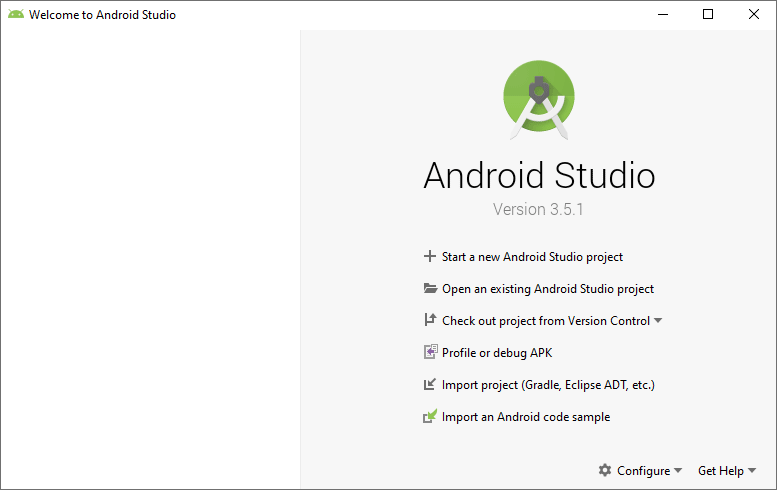
Task: Maximize the Welcome to Android Studio window
Action: pos(708,15)
